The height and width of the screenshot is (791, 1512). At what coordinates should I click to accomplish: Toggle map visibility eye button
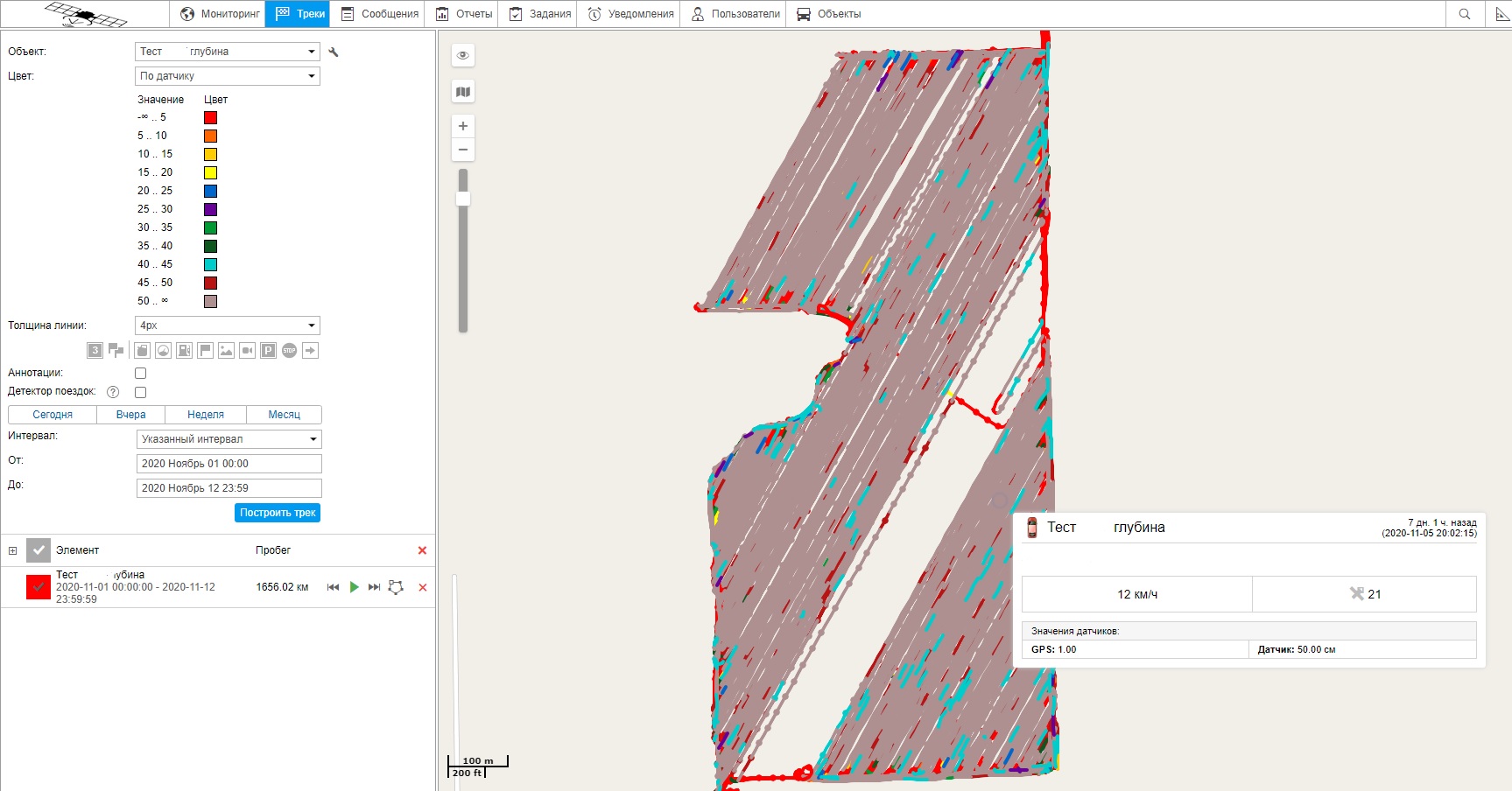pyautogui.click(x=463, y=55)
